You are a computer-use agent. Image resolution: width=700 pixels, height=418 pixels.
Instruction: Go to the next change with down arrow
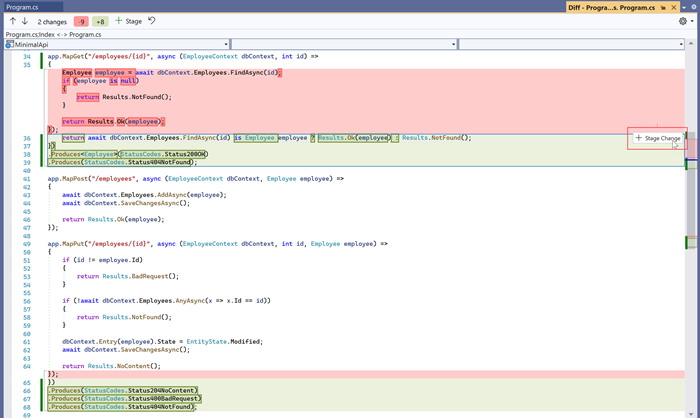click(25, 21)
